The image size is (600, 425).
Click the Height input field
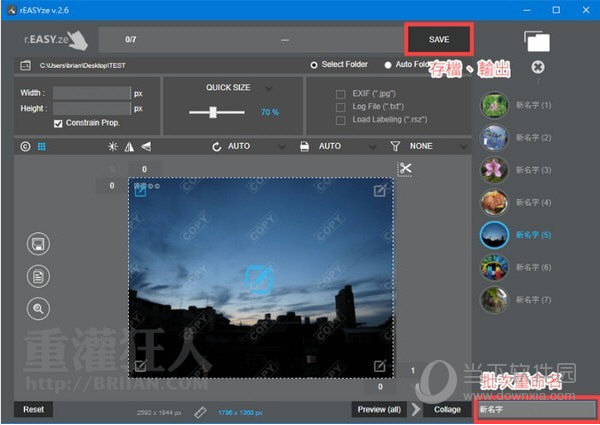click(x=92, y=108)
